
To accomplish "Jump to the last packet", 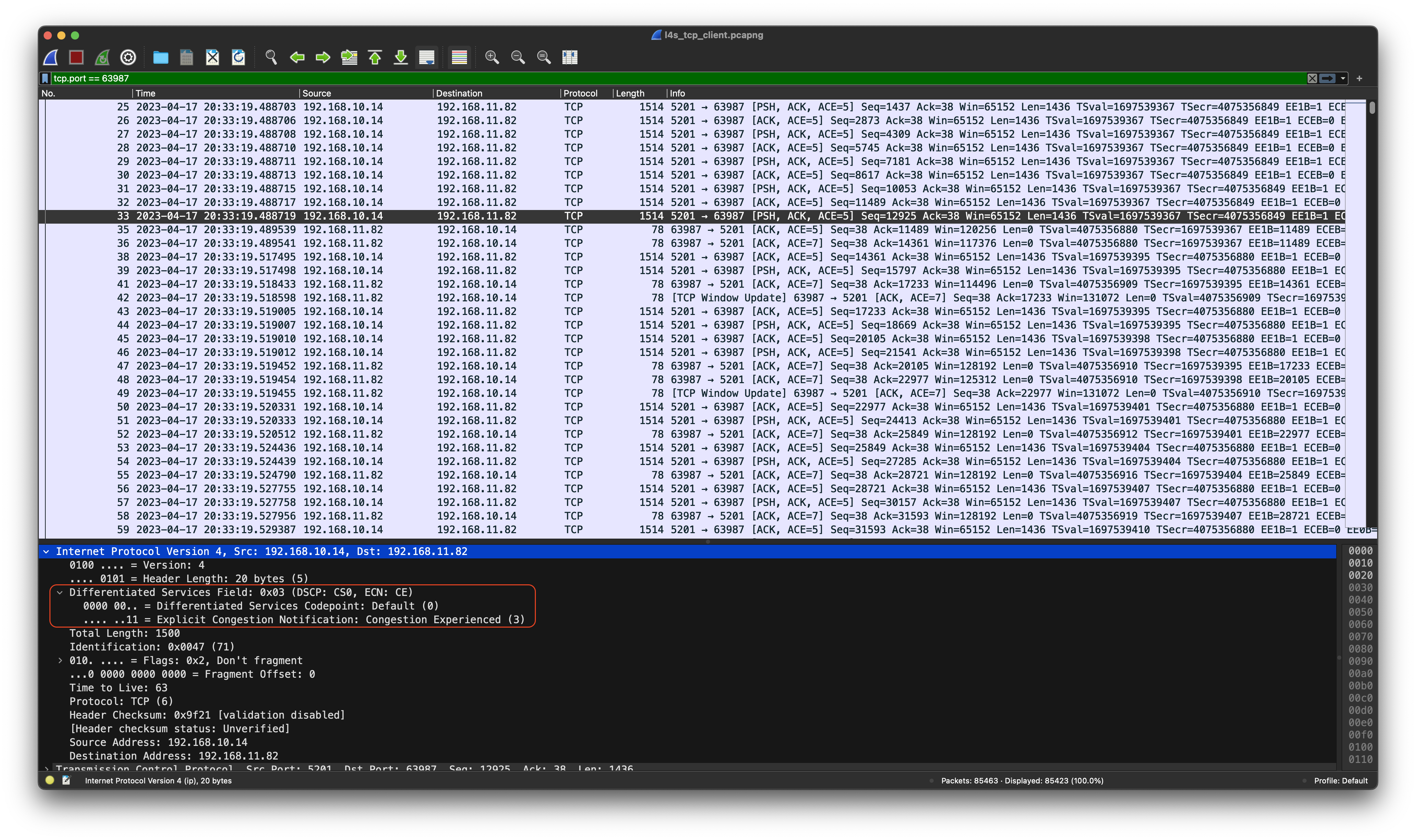I will coord(401,57).
